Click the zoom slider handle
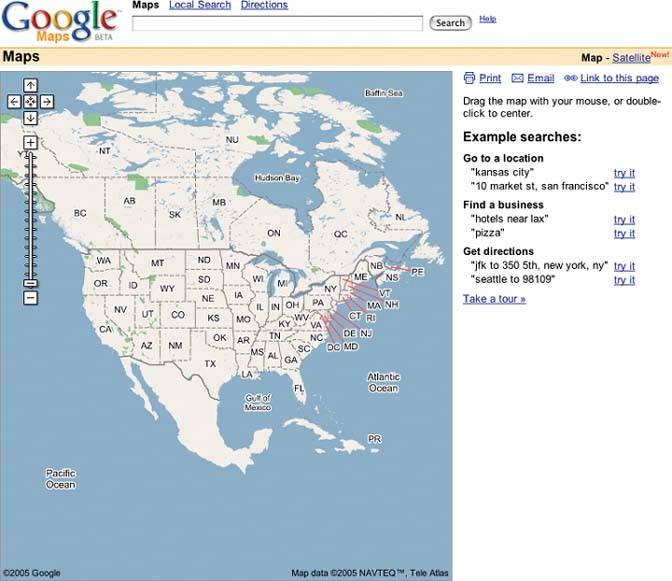Viewport: 672px width, 581px height. [30, 283]
